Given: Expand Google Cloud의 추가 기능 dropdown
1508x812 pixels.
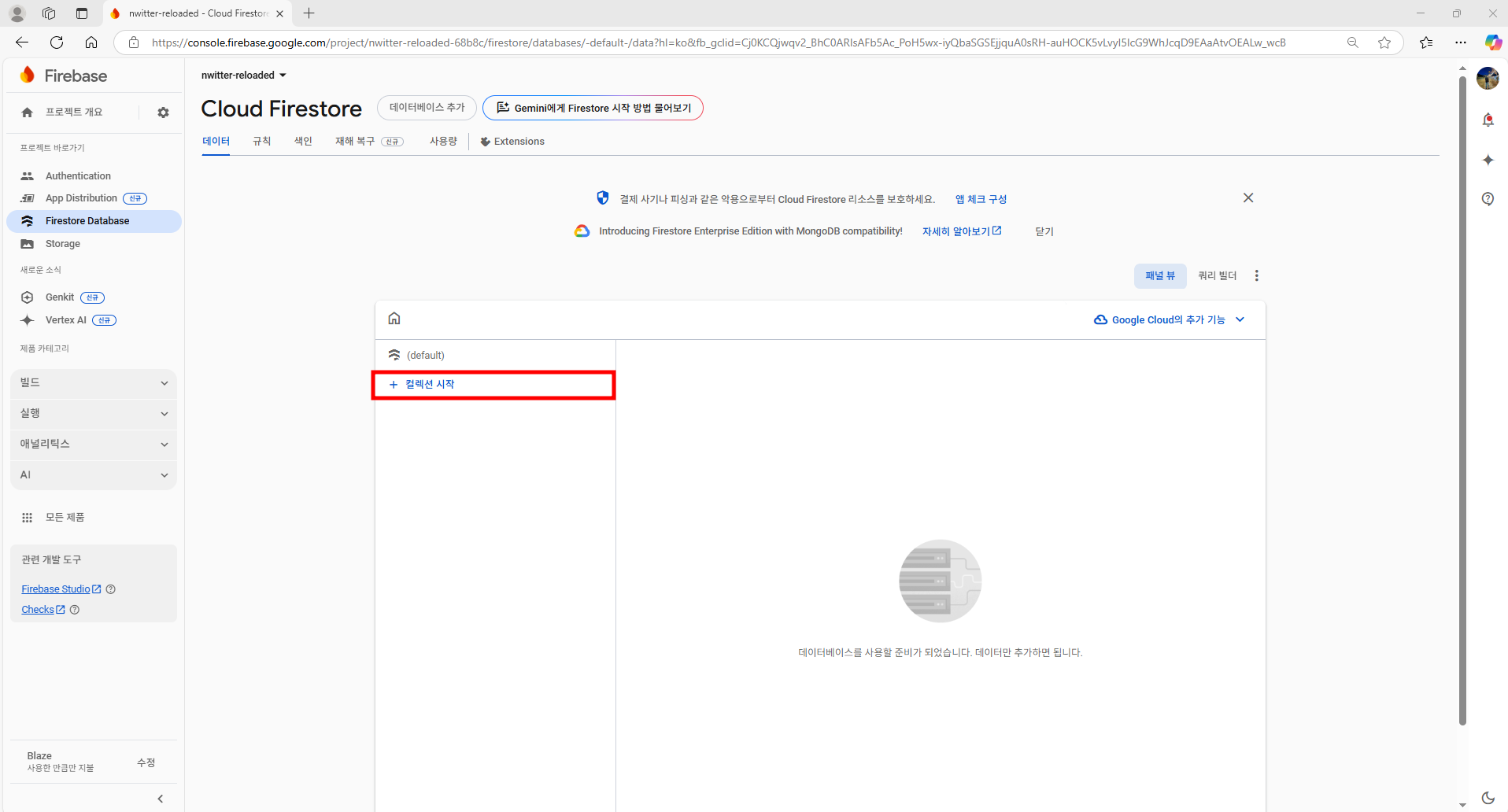Looking at the screenshot, I should click(x=1170, y=320).
